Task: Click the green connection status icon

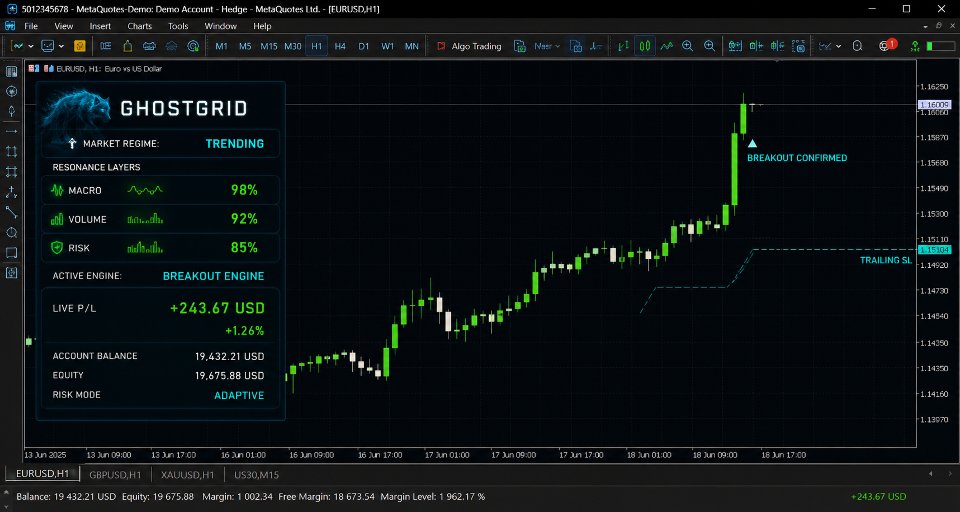Action: tap(915, 46)
